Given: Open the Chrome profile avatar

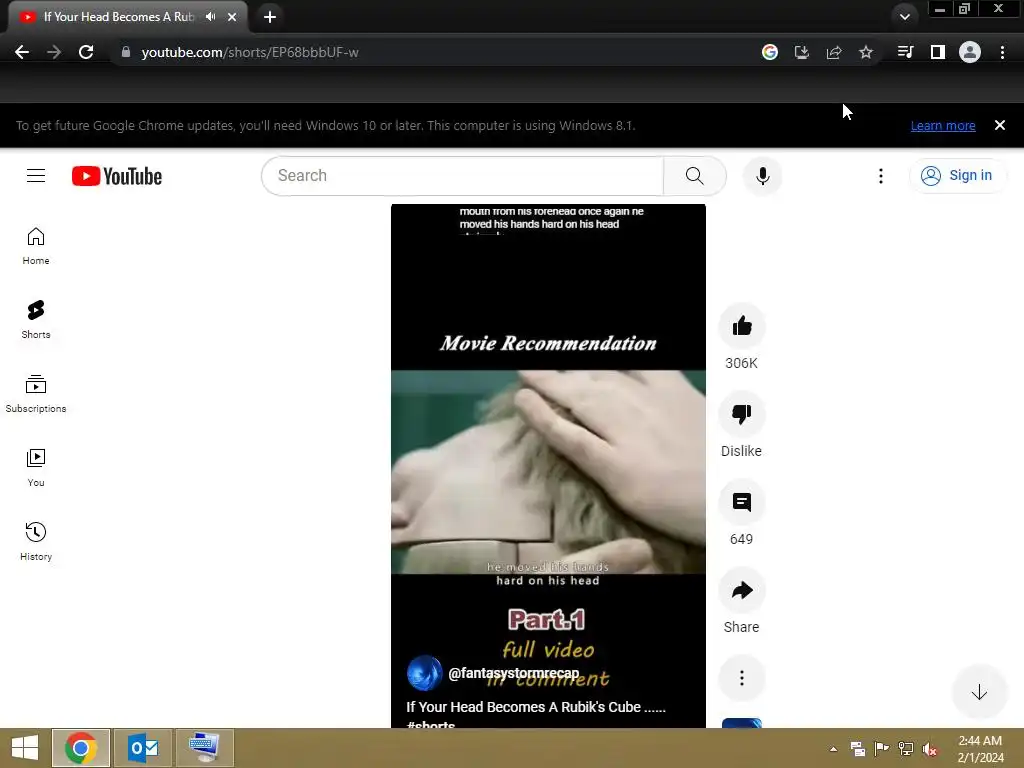Looking at the screenshot, I should tap(969, 52).
